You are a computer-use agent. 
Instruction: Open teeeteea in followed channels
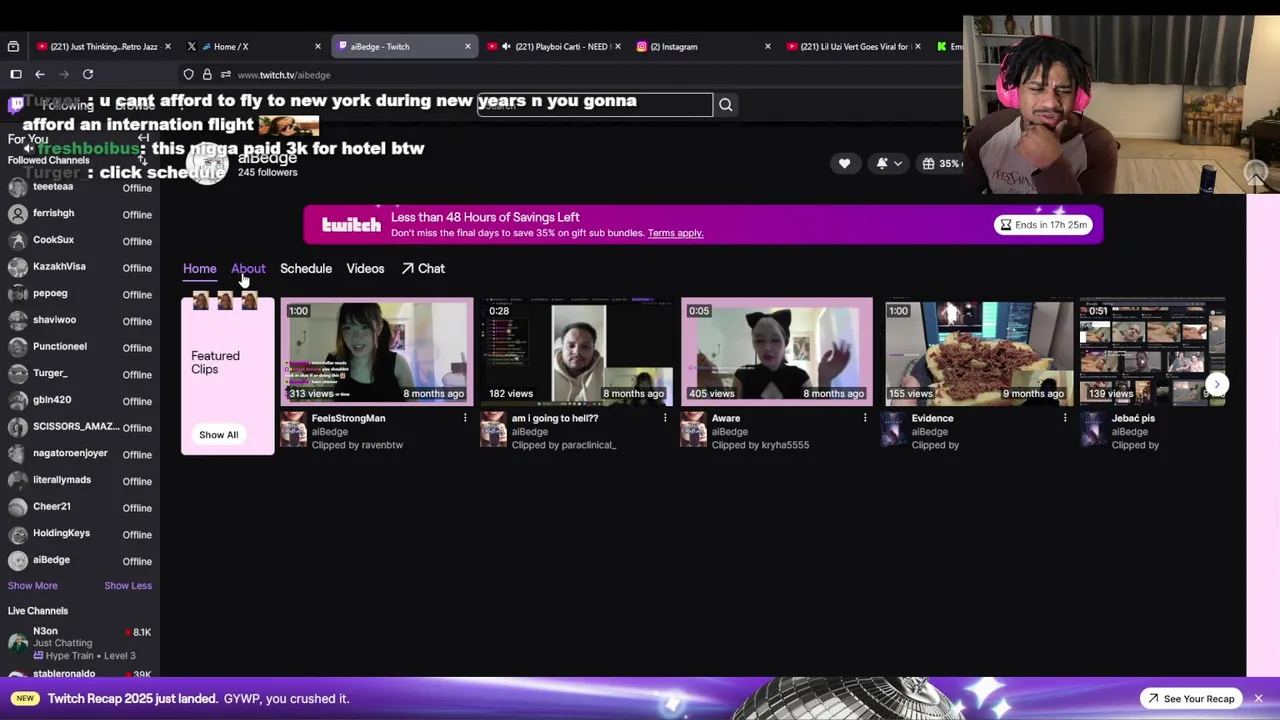(x=80, y=187)
